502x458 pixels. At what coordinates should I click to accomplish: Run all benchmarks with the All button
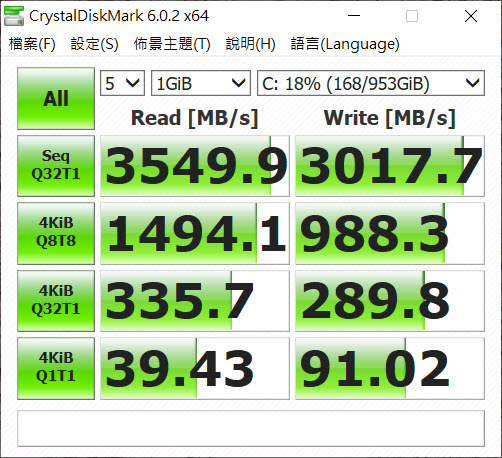[x=56, y=98]
